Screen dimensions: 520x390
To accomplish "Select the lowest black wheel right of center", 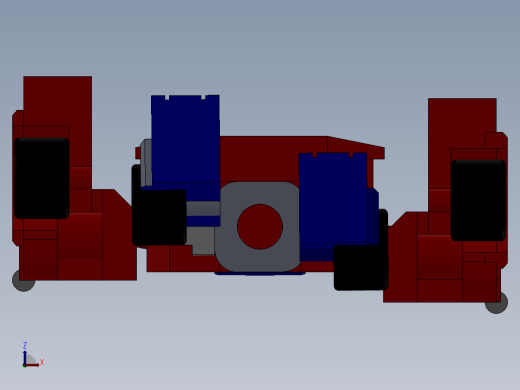I will tap(361, 267).
